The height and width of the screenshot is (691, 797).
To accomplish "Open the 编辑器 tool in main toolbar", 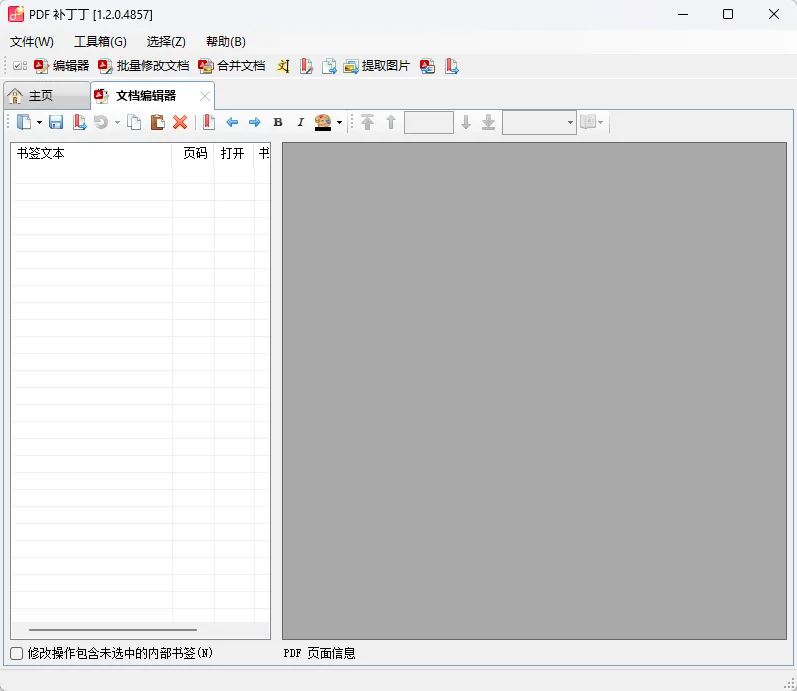I will [62, 66].
